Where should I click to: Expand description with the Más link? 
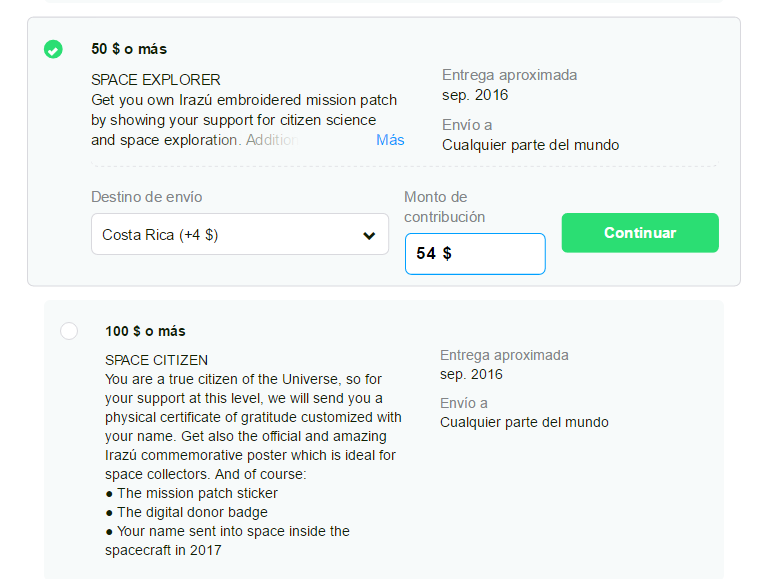pos(390,140)
